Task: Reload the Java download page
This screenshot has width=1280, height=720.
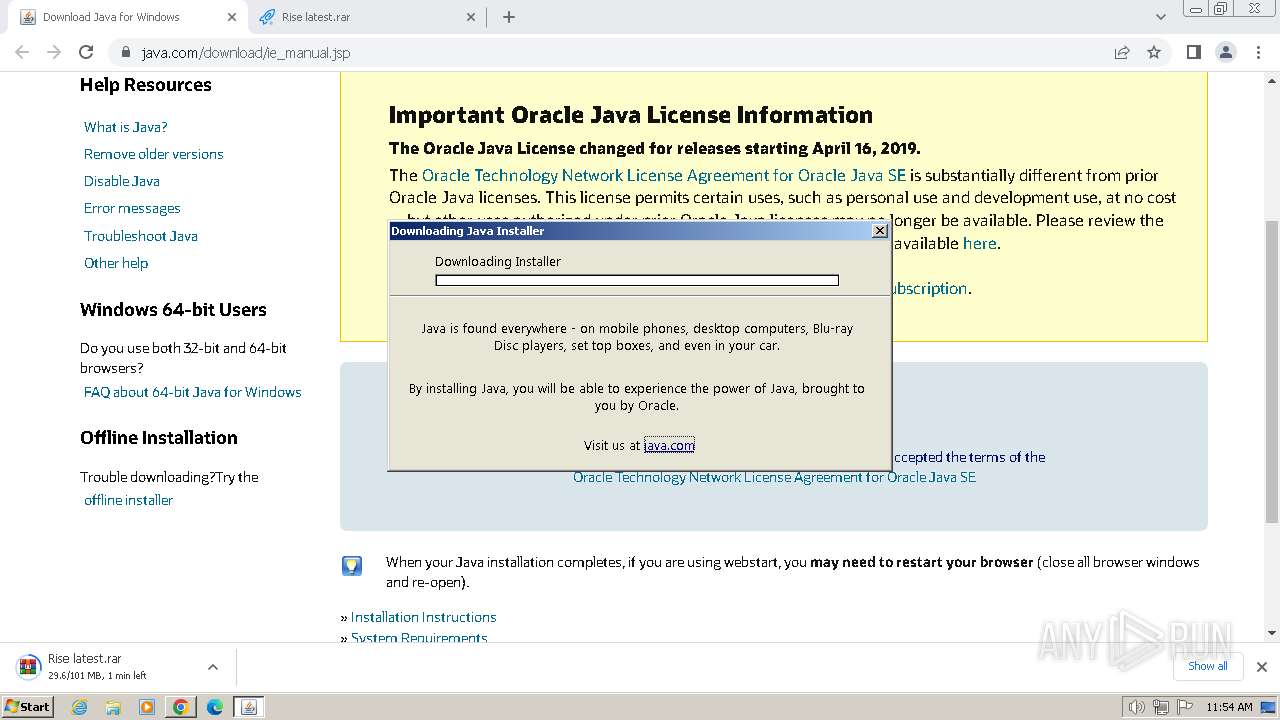Action: tap(86, 52)
